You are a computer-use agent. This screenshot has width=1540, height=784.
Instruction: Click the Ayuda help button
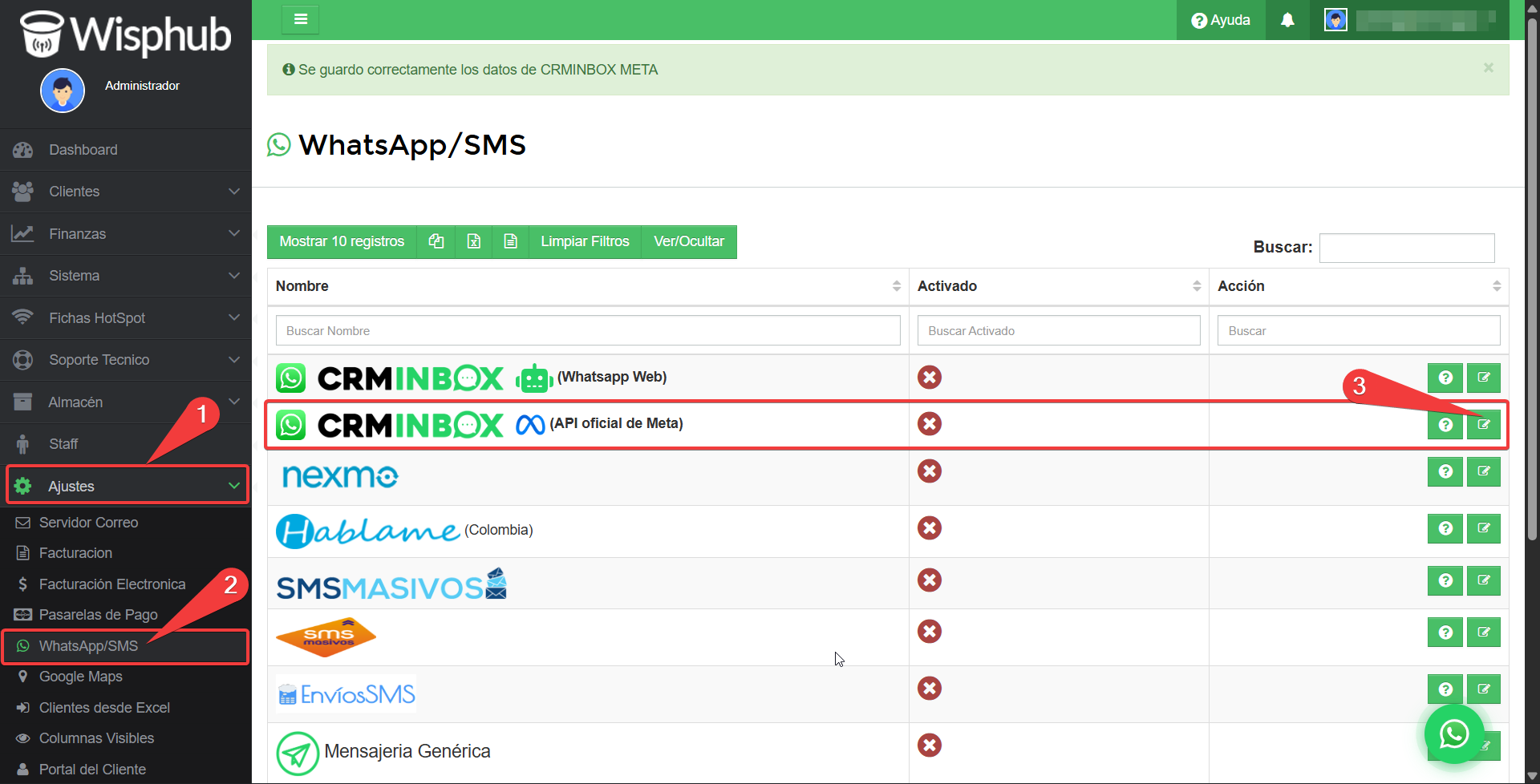tap(1221, 20)
